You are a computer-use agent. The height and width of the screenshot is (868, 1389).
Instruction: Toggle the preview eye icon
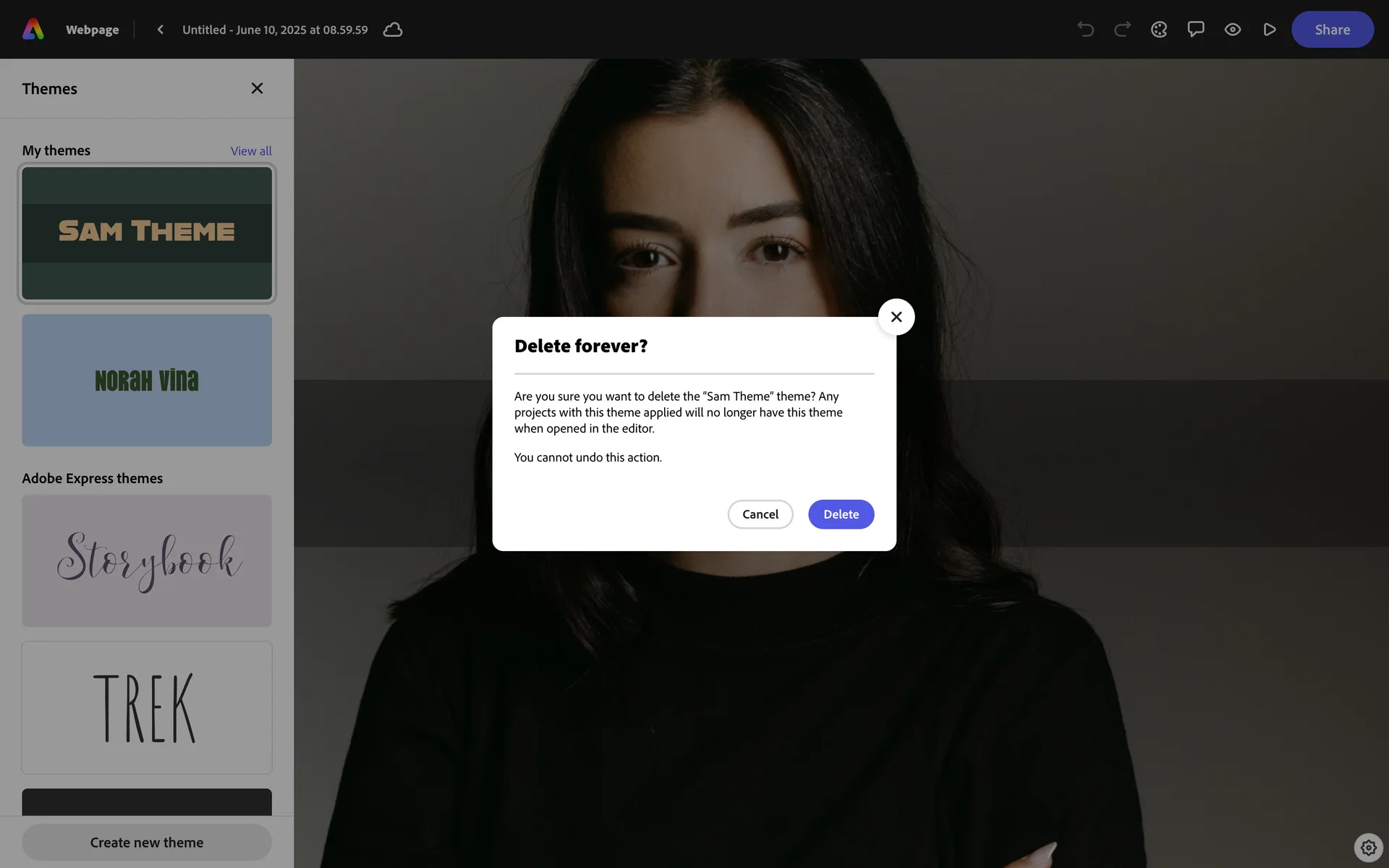pos(1233,30)
